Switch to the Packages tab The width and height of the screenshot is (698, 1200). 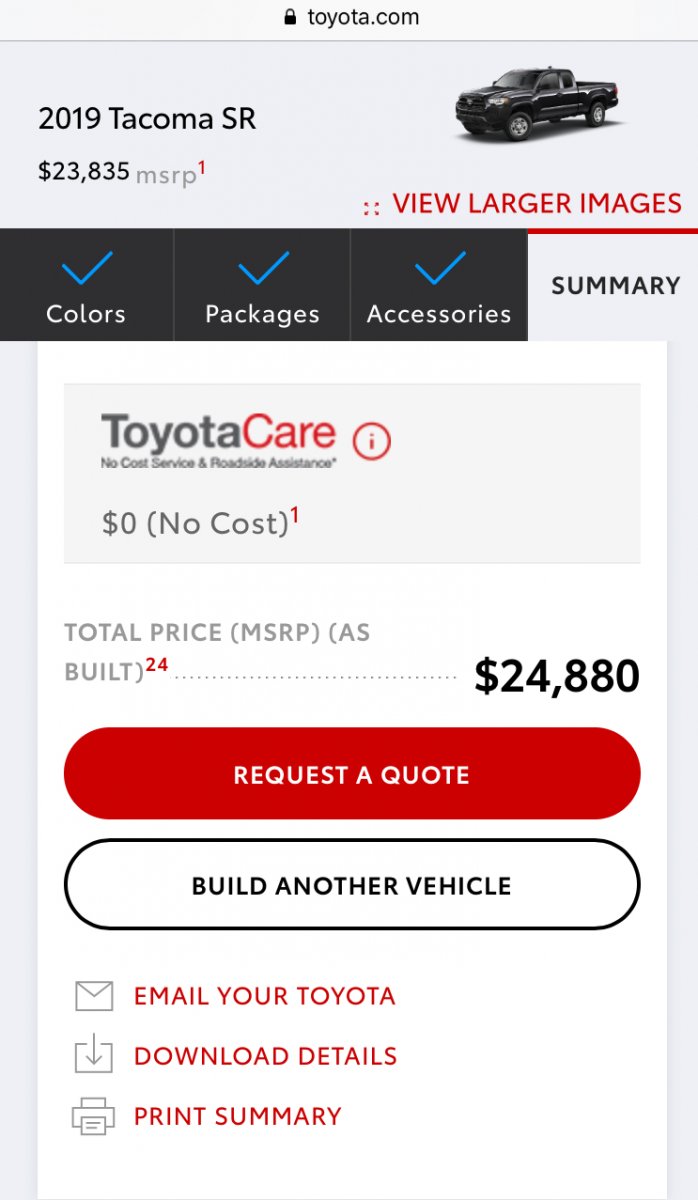(x=263, y=285)
